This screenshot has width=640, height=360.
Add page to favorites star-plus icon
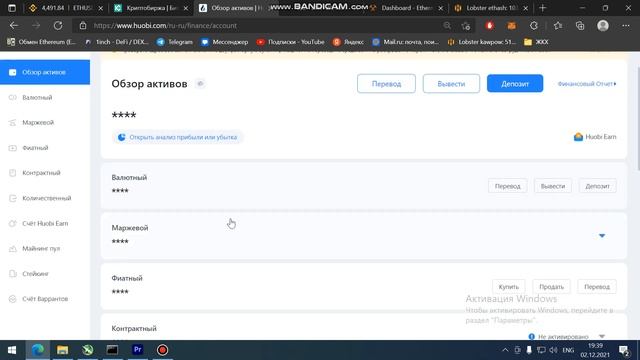(466, 26)
